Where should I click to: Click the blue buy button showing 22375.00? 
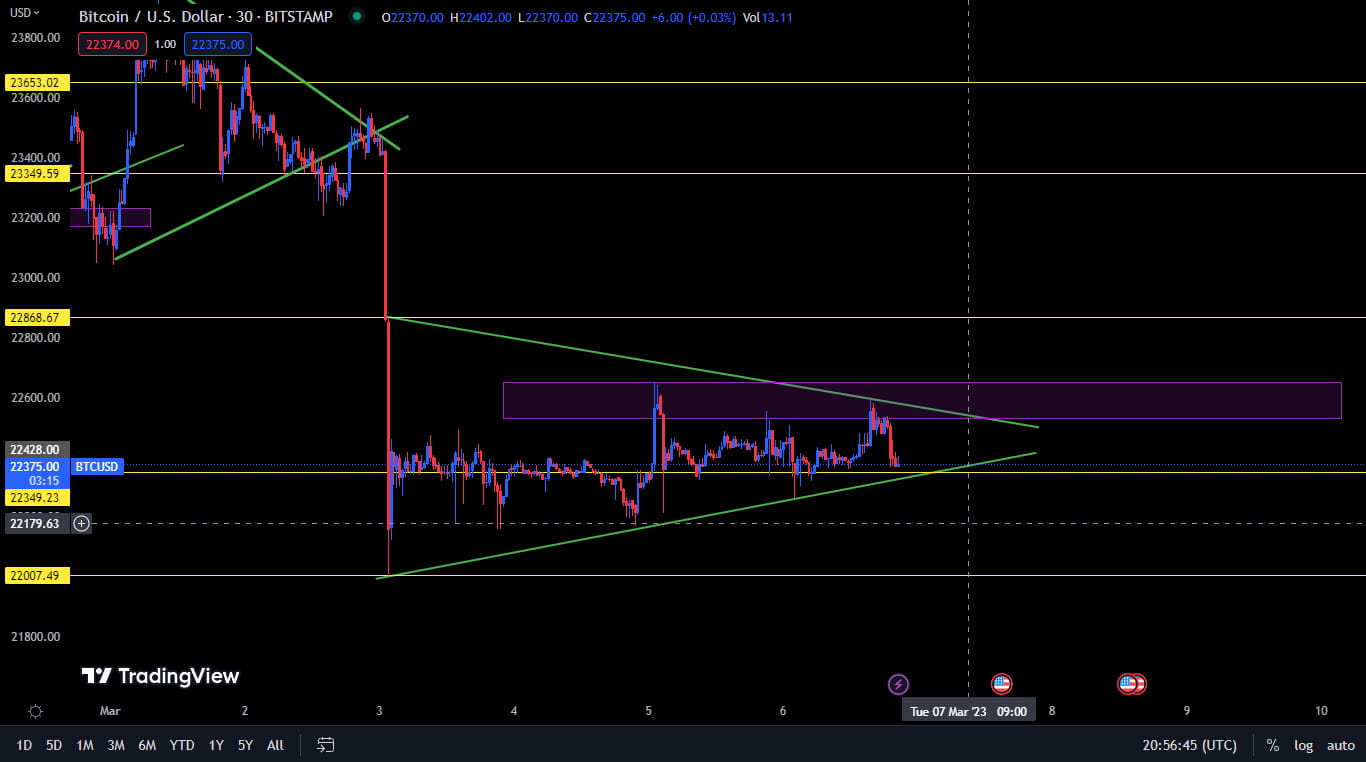pos(217,44)
